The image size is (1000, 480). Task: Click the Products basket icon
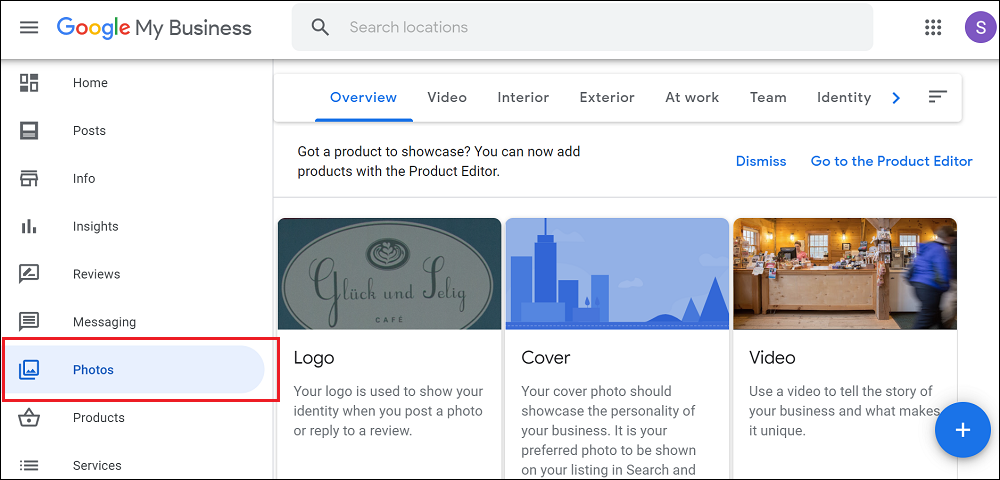29,418
